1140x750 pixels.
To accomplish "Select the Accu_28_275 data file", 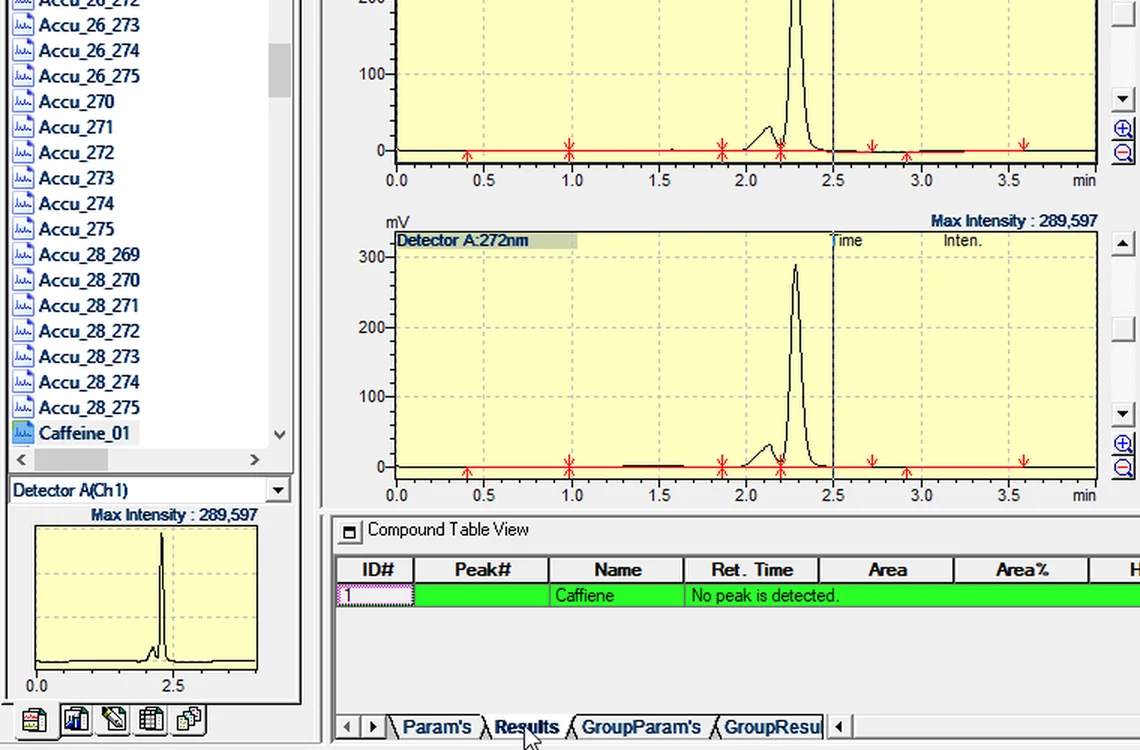I will point(89,407).
